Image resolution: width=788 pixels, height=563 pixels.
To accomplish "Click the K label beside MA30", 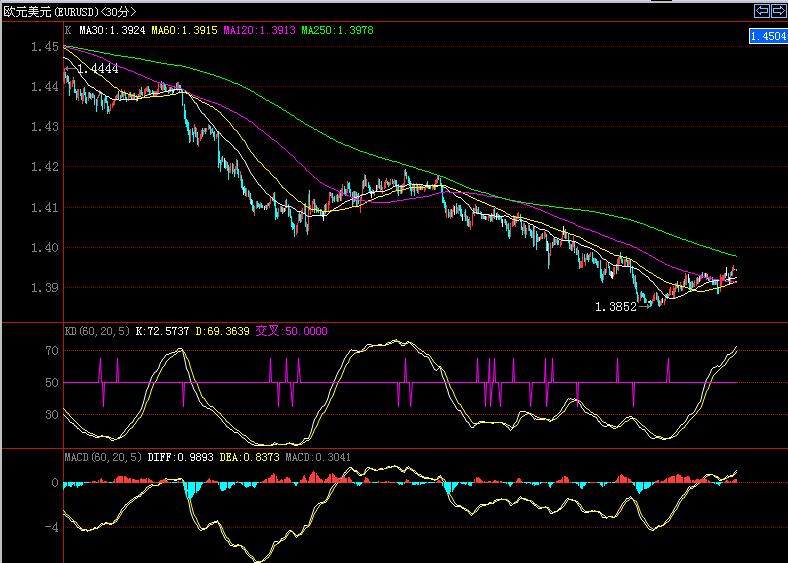I will click(x=68, y=31).
